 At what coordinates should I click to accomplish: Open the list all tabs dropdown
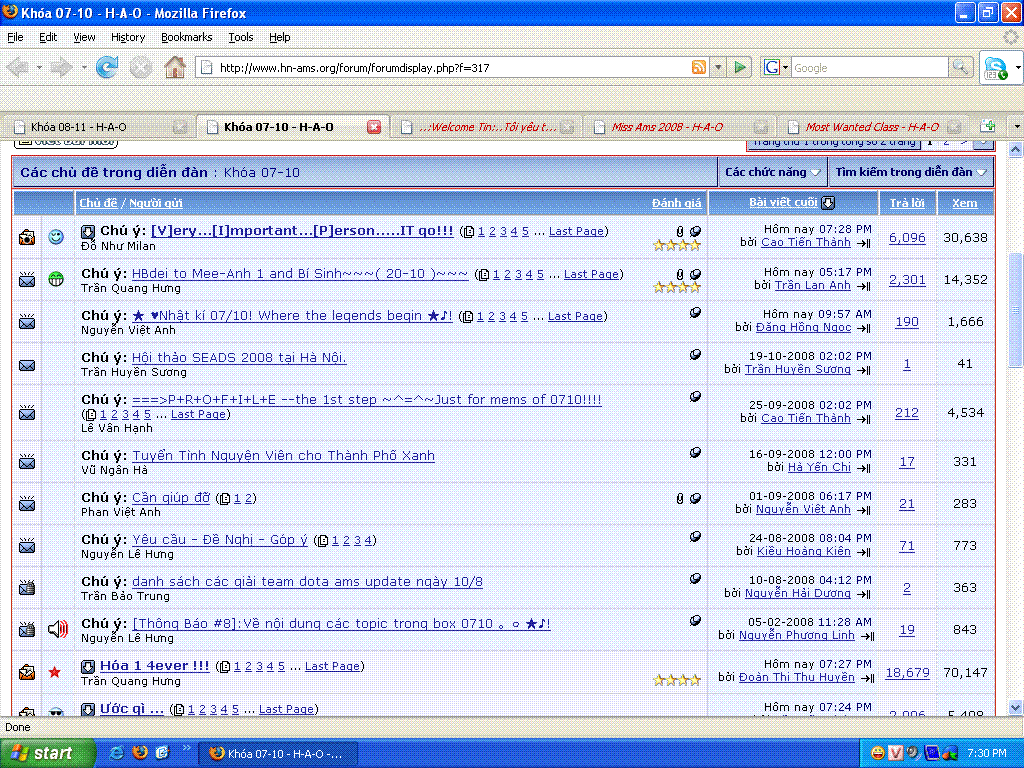[x=1016, y=126]
